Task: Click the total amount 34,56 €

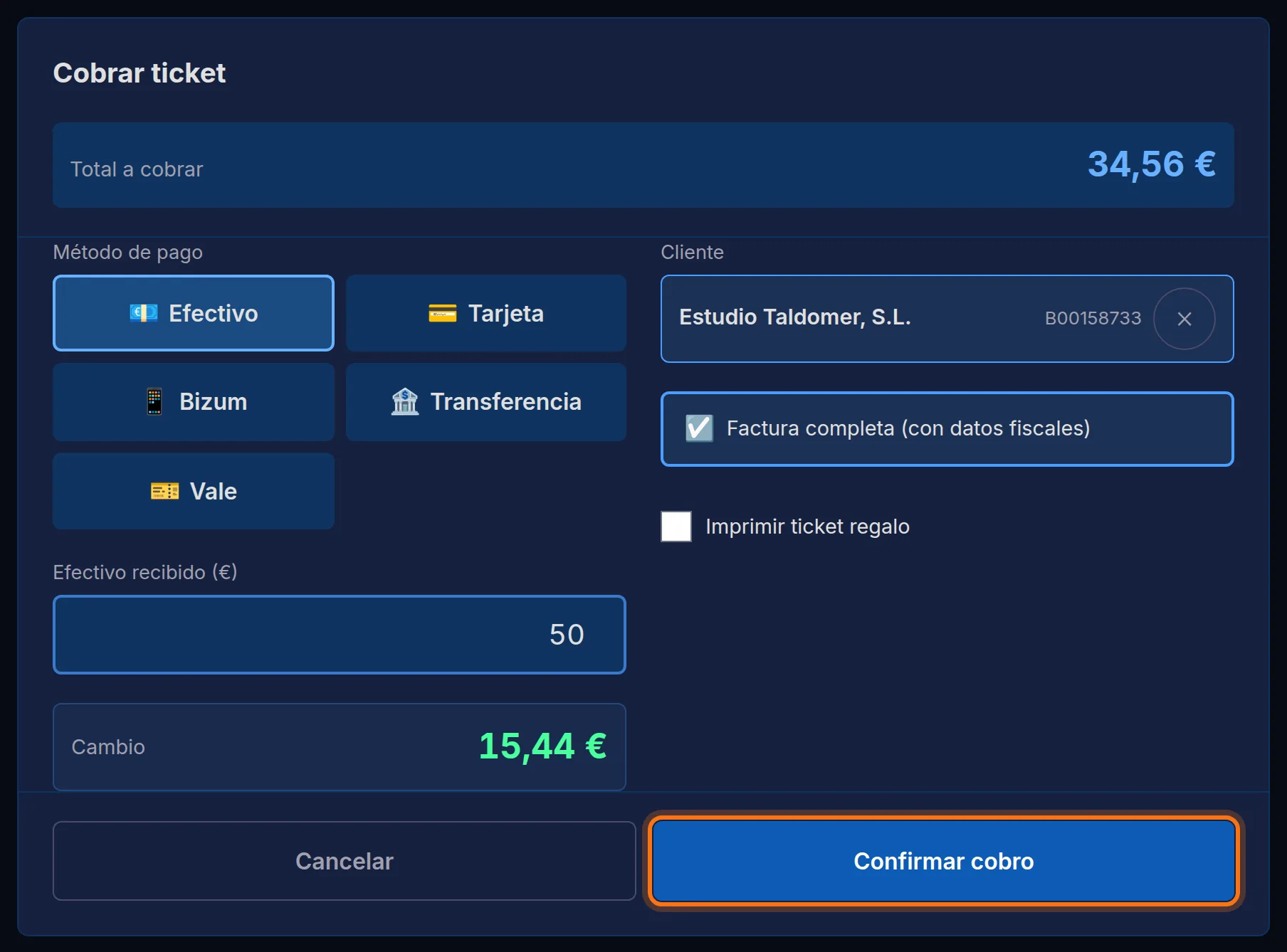Action: click(1152, 164)
